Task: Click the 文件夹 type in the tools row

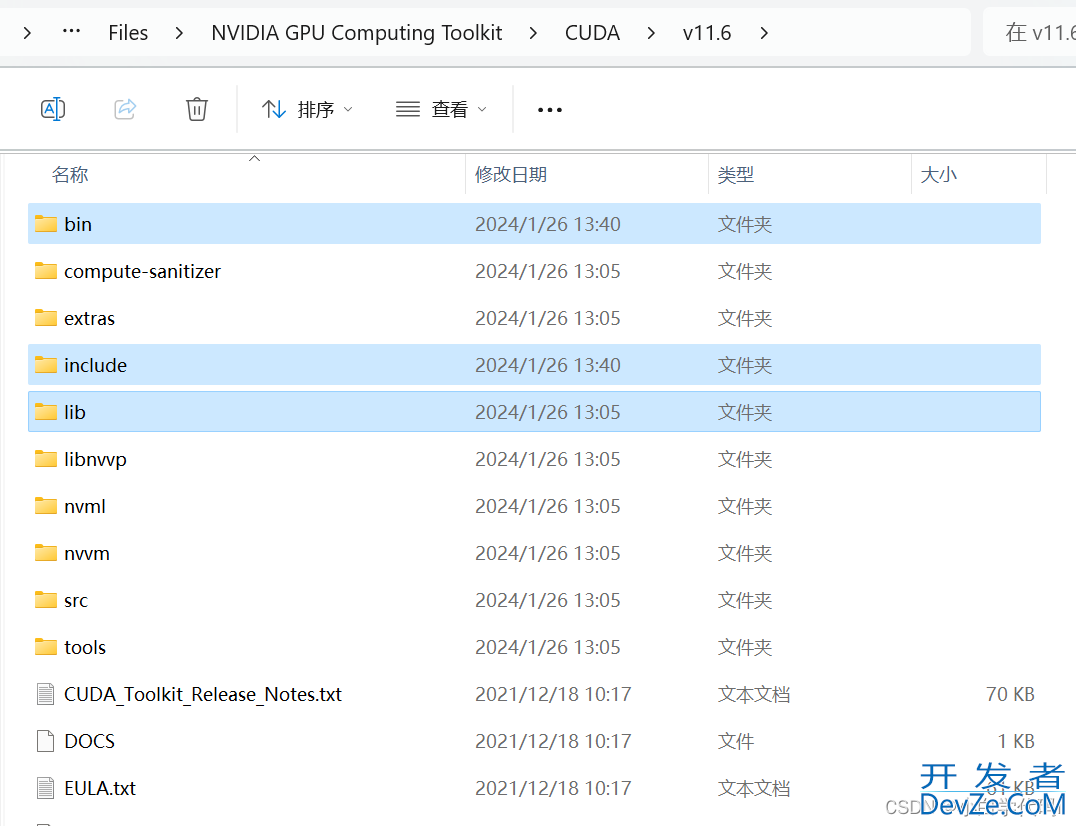Action: click(x=745, y=648)
